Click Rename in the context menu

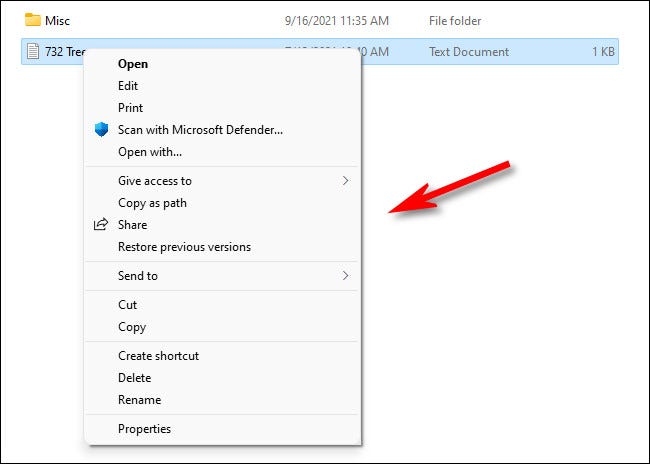point(139,400)
